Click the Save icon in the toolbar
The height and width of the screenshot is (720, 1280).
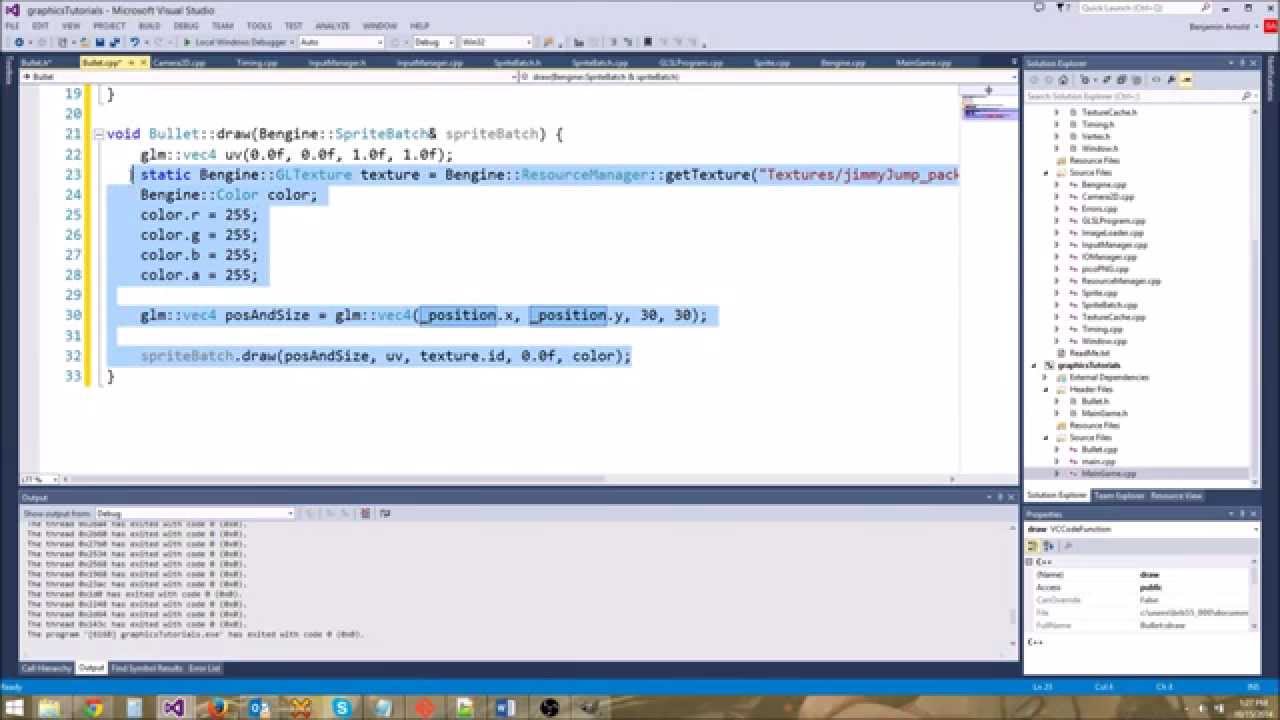(100, 42)
